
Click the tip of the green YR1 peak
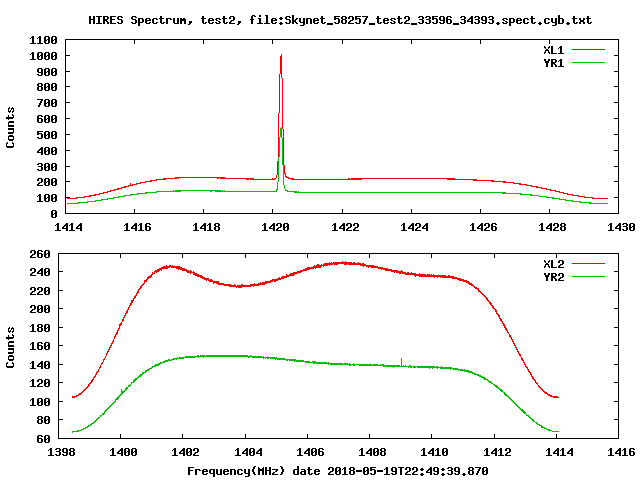(281, 129)
